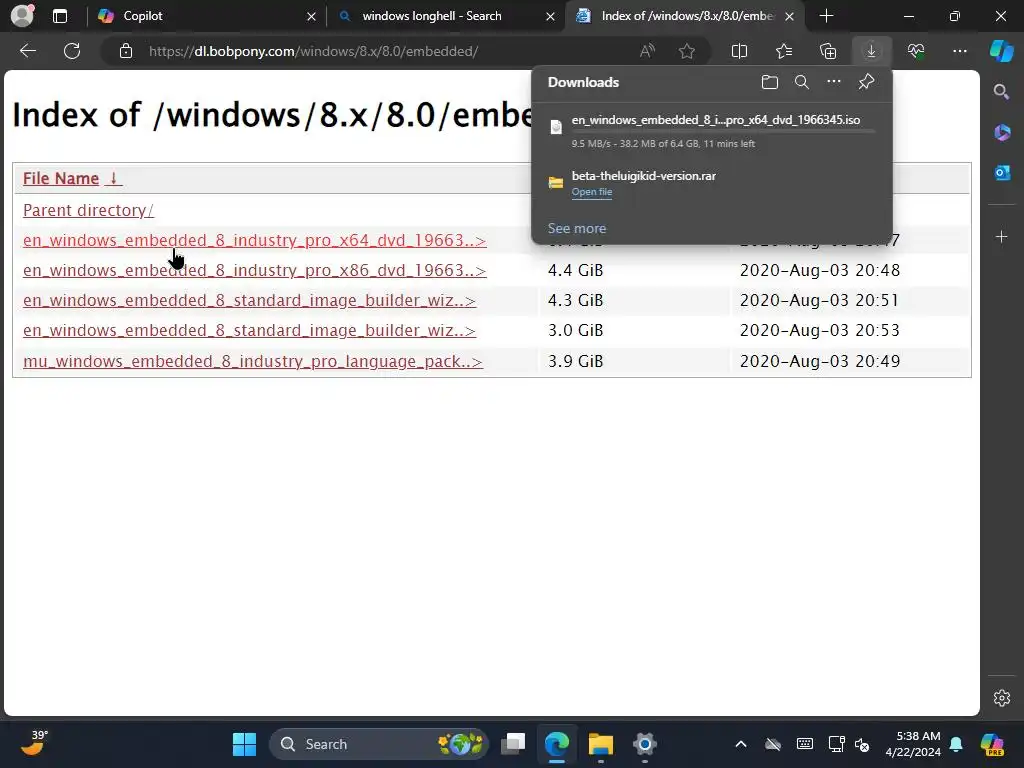Image resolution: width=1024 pixels, height=768 pixels.
Task: Open the sidebar Outlook icon
Action: tap(1002, 173)
